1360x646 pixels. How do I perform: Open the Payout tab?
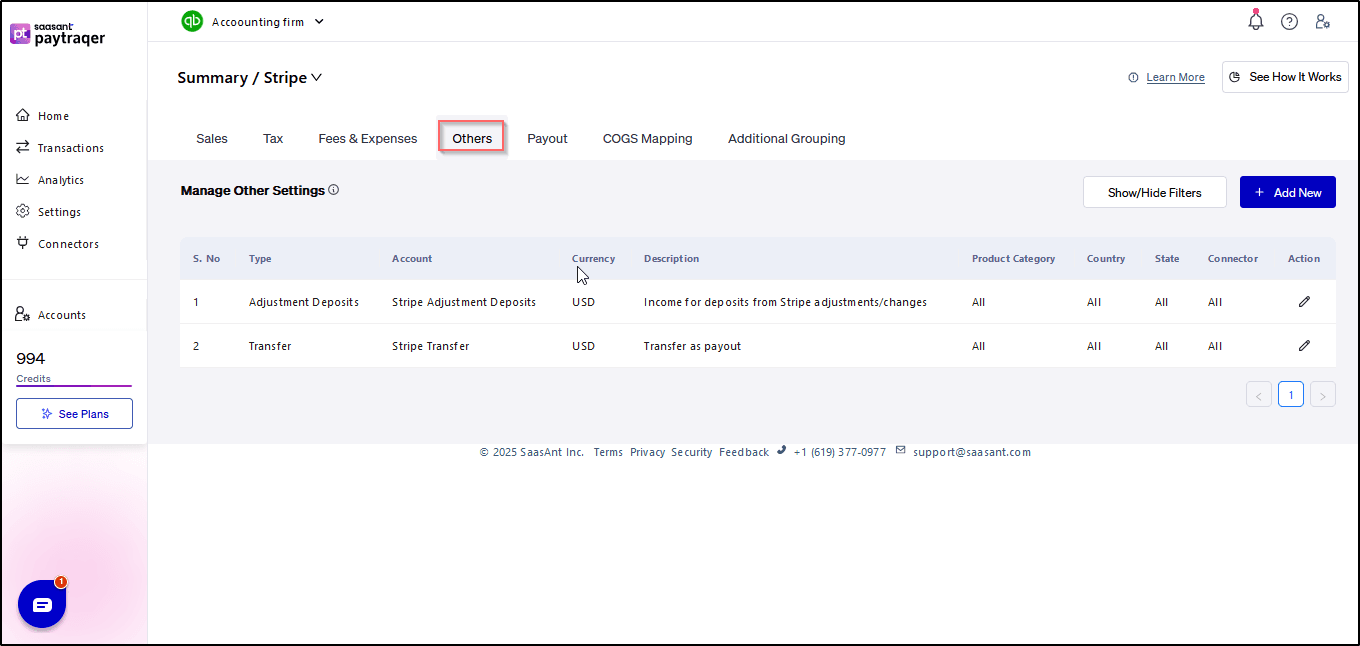(547, 139)
